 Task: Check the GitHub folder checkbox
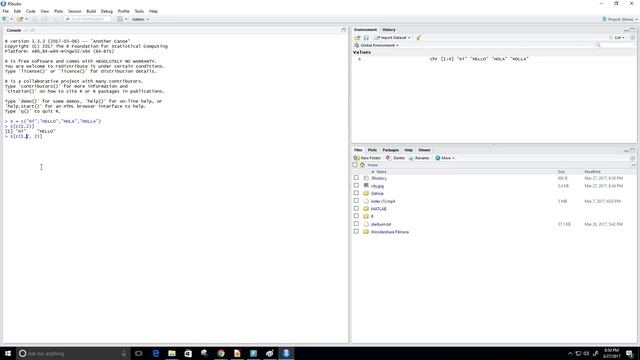point(356,193)
